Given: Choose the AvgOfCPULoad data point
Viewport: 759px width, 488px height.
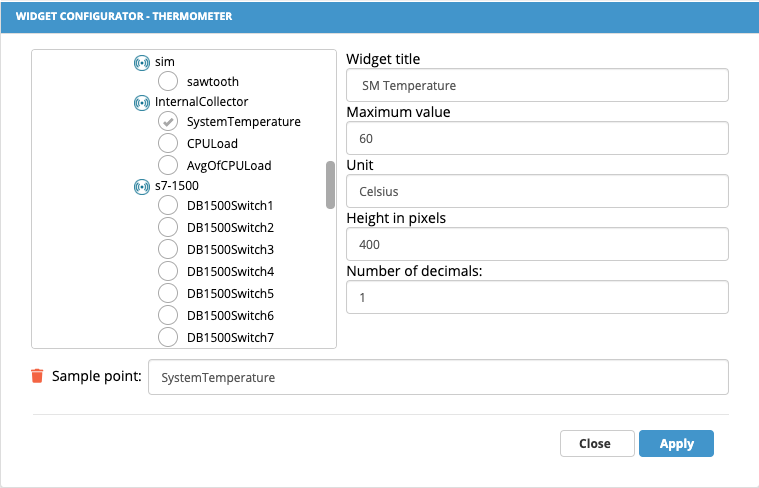Looking at the screenshot, I should click(168, 165).
